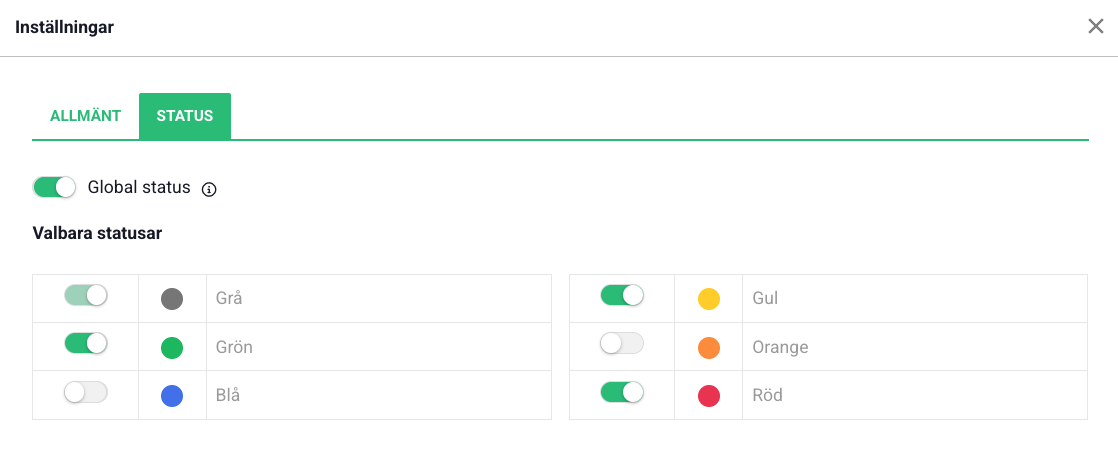Click the green color dot
The height and width of the screenshot is (454, 1118).
[x=172, y=348]
